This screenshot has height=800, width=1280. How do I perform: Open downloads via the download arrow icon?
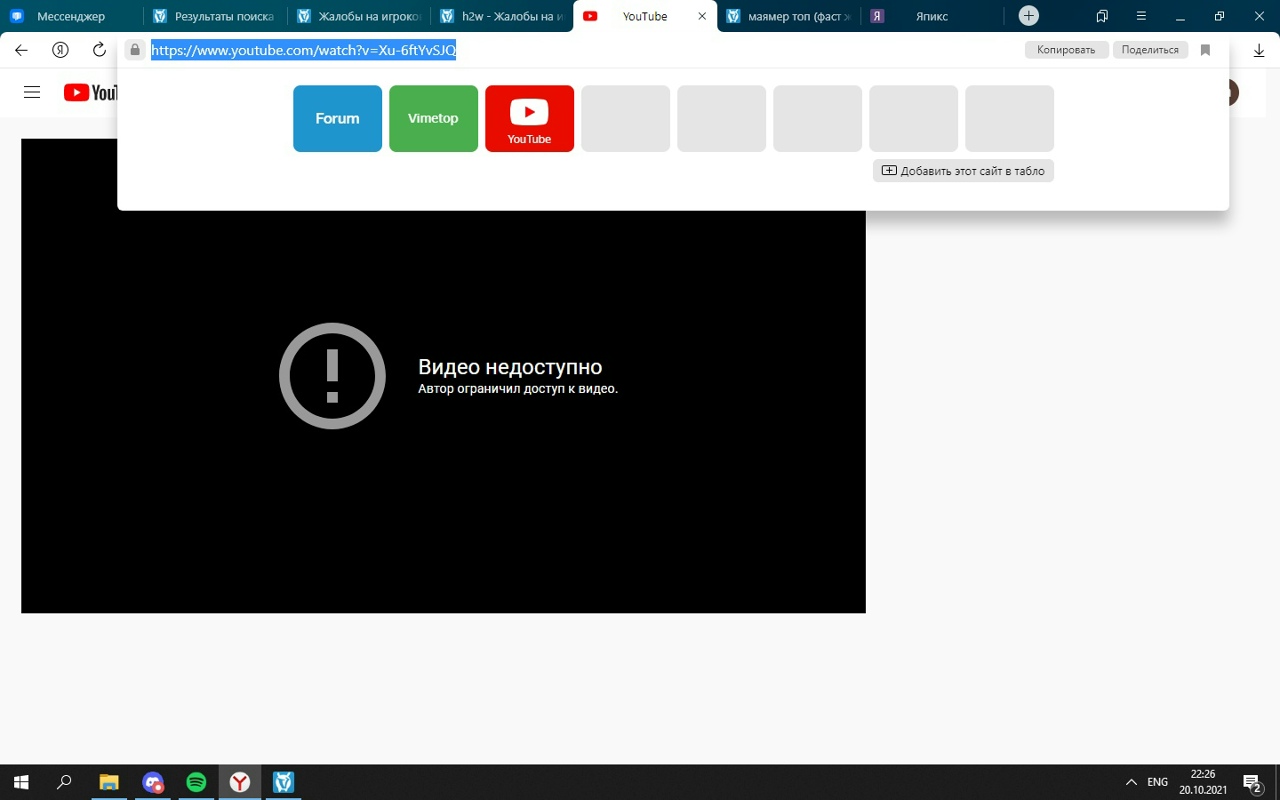(1259, 50)
